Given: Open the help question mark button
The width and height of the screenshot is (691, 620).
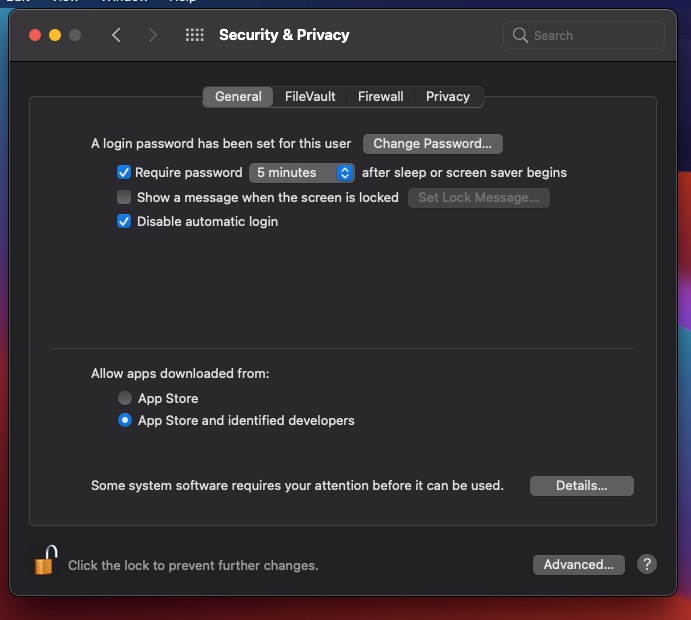Looking at the screenshot, I should 646,564.
